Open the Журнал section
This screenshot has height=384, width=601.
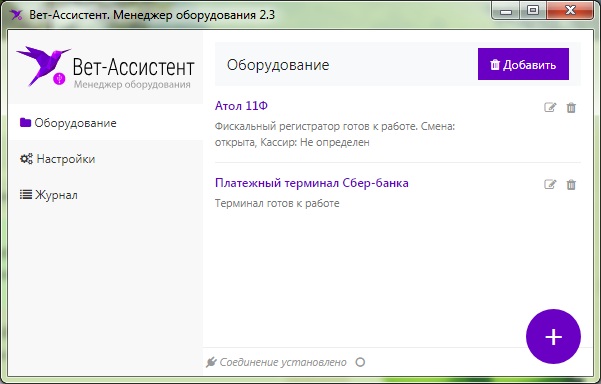point(106,195)
